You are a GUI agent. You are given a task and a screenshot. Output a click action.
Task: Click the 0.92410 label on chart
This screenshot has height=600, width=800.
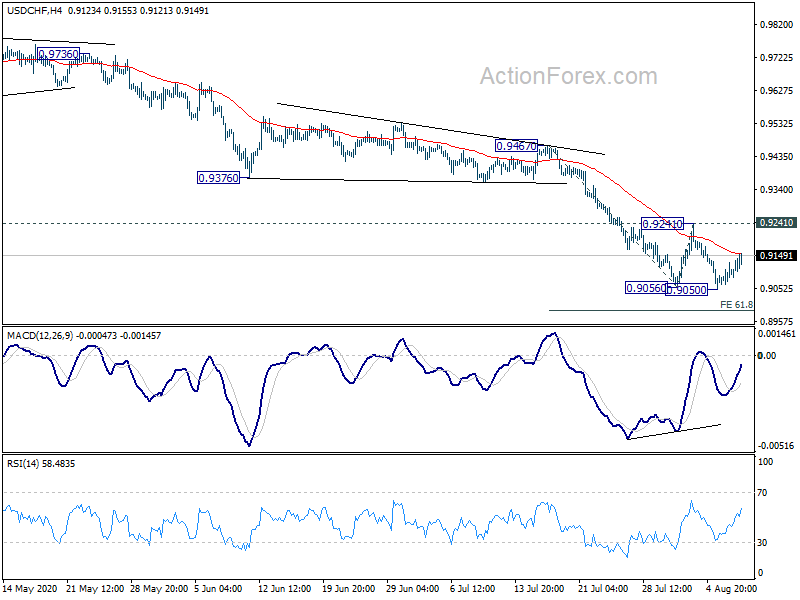pos(662,223)
